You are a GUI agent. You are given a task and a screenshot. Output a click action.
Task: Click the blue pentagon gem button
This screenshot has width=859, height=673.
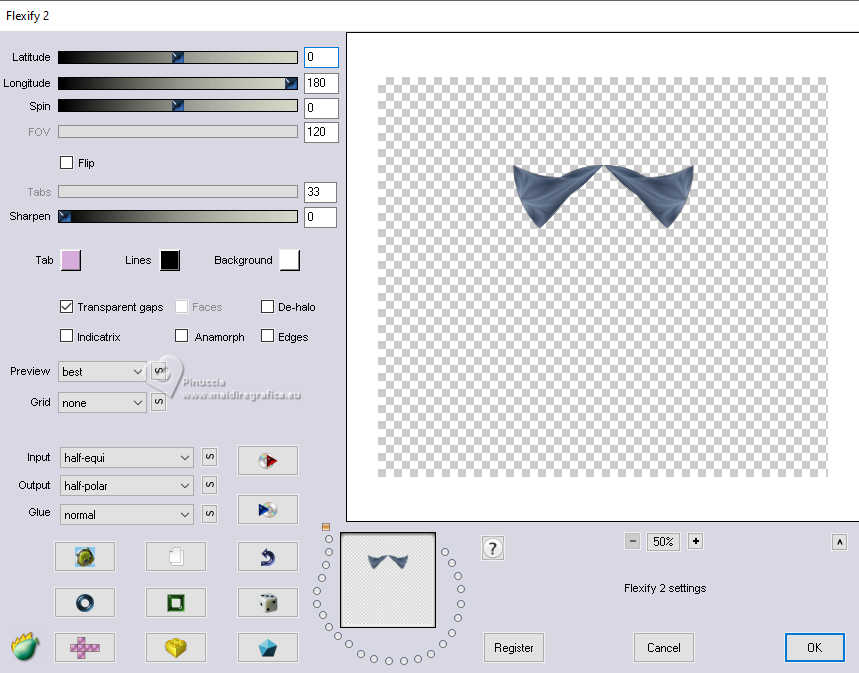tap(267, 647)
